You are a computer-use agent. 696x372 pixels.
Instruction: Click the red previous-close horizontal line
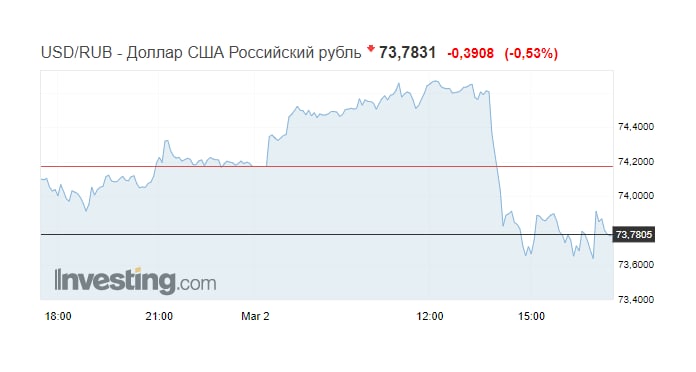(327, 166)
